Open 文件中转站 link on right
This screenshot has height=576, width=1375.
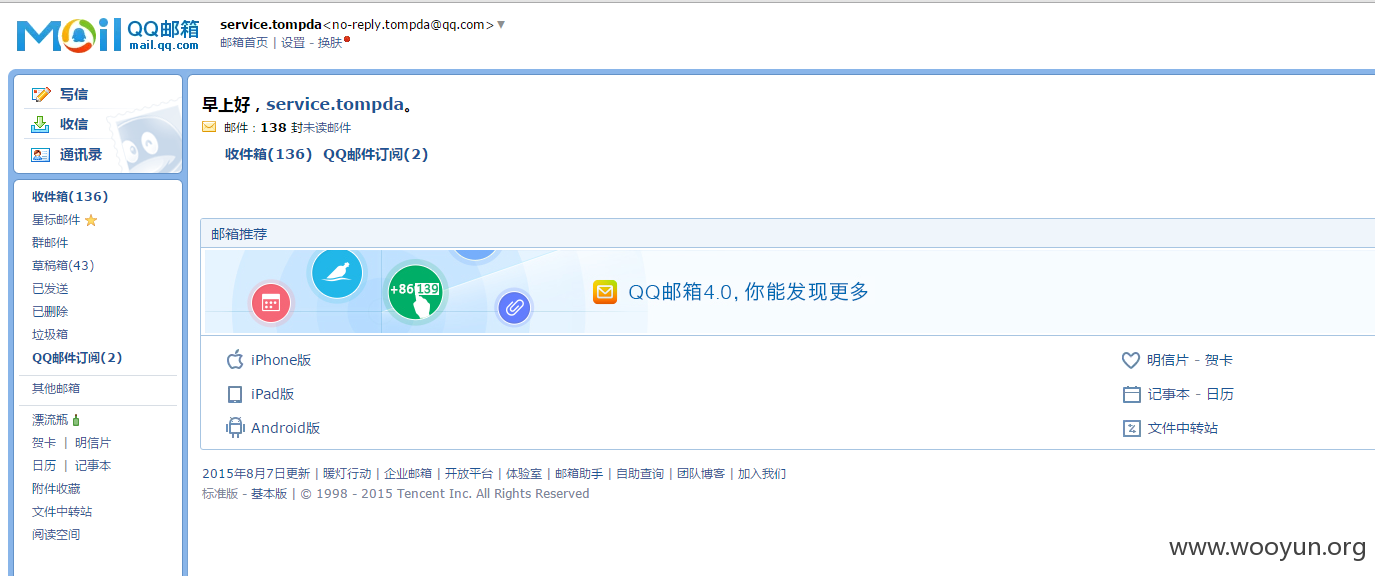(x=1183, y=428)
